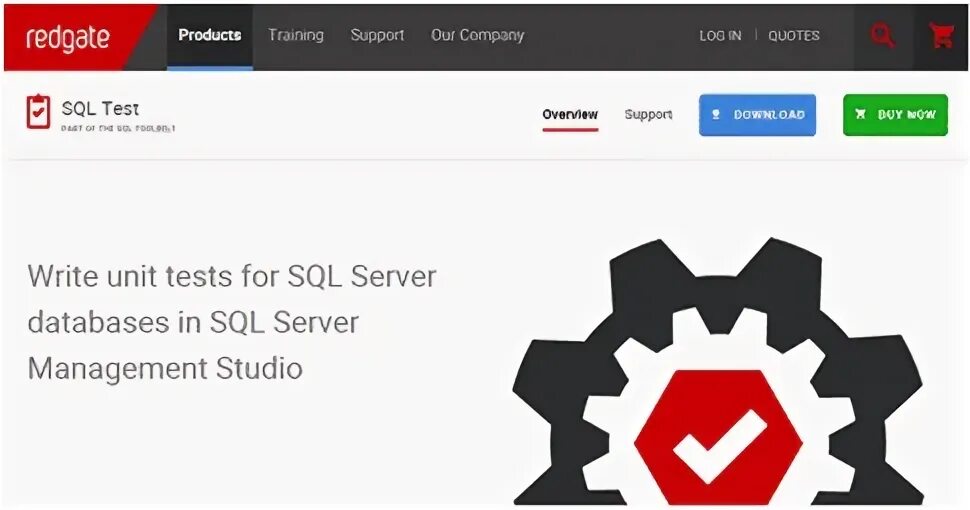Click the SQL Test clipboard icon
Image resolution: width=970 pixels, height=510 pixels.
click(x=38, y=112)
